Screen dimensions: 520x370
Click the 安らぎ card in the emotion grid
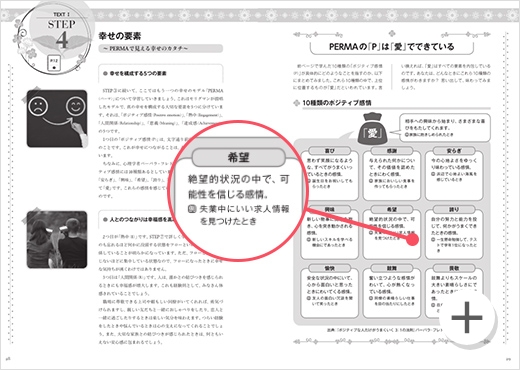click(x=454, y=173)
